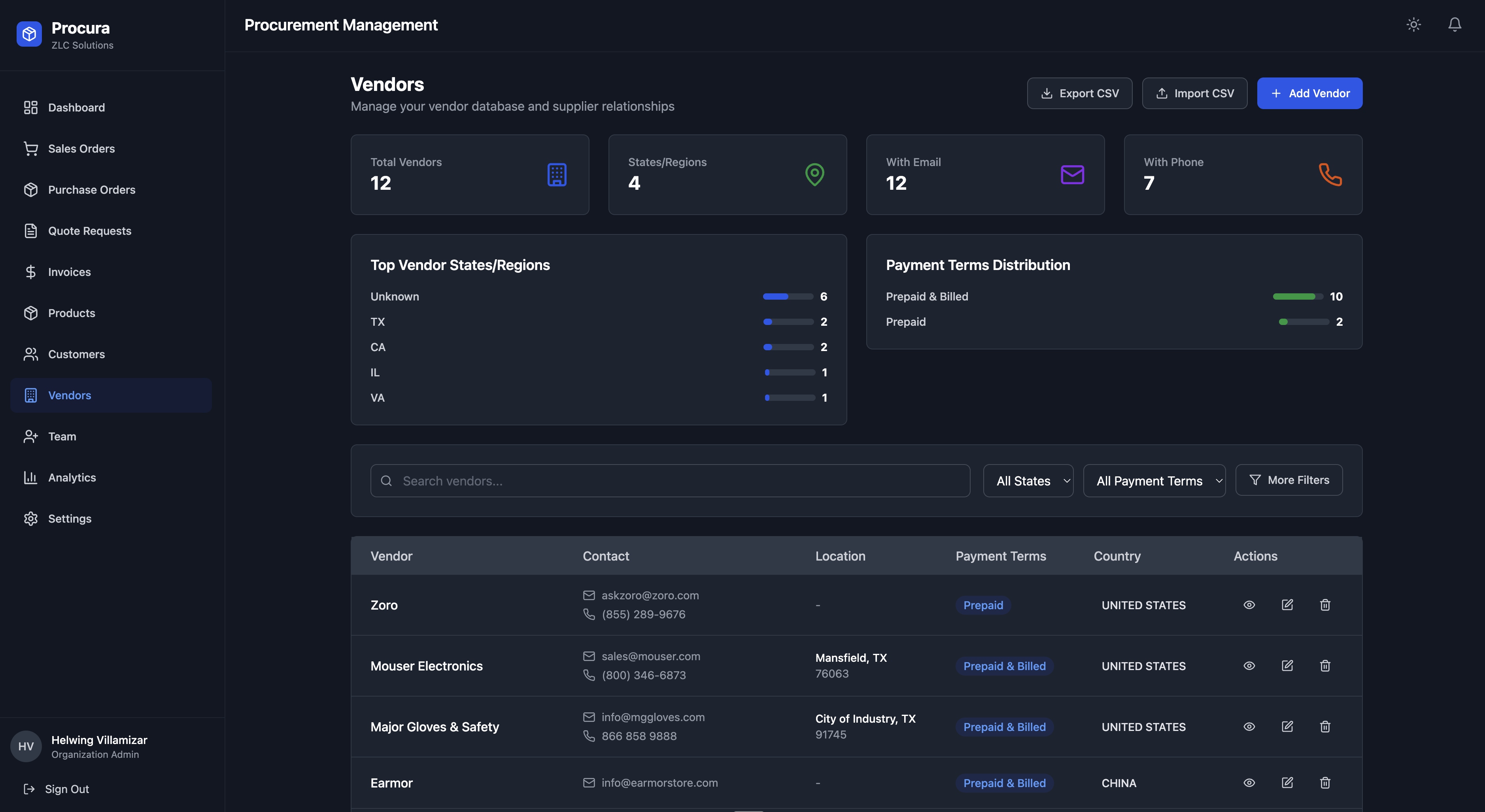Viewport: 1485px width, 812px height.
Task: Click the HV user avatar
Action: click(x=26, y=746)
